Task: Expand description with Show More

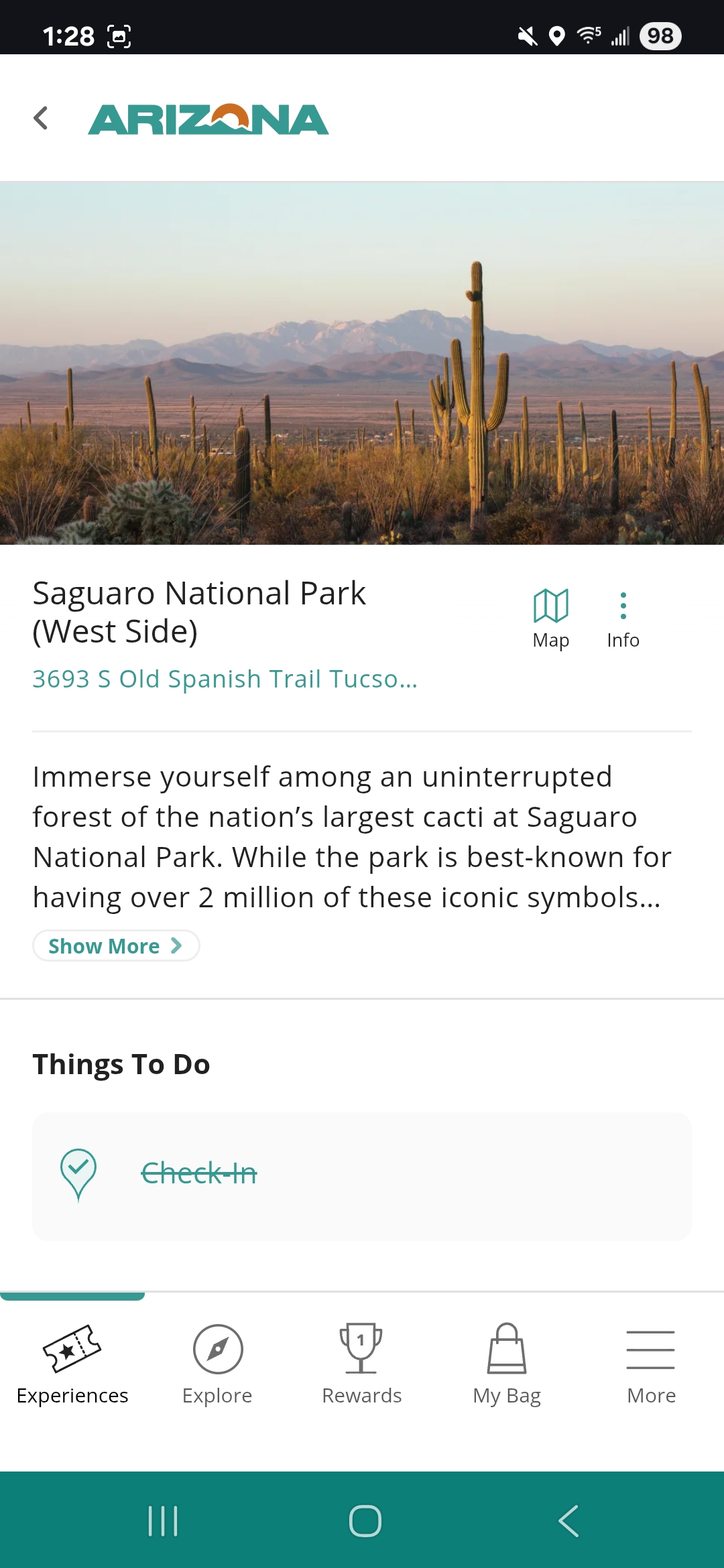Action: [105, 946]
